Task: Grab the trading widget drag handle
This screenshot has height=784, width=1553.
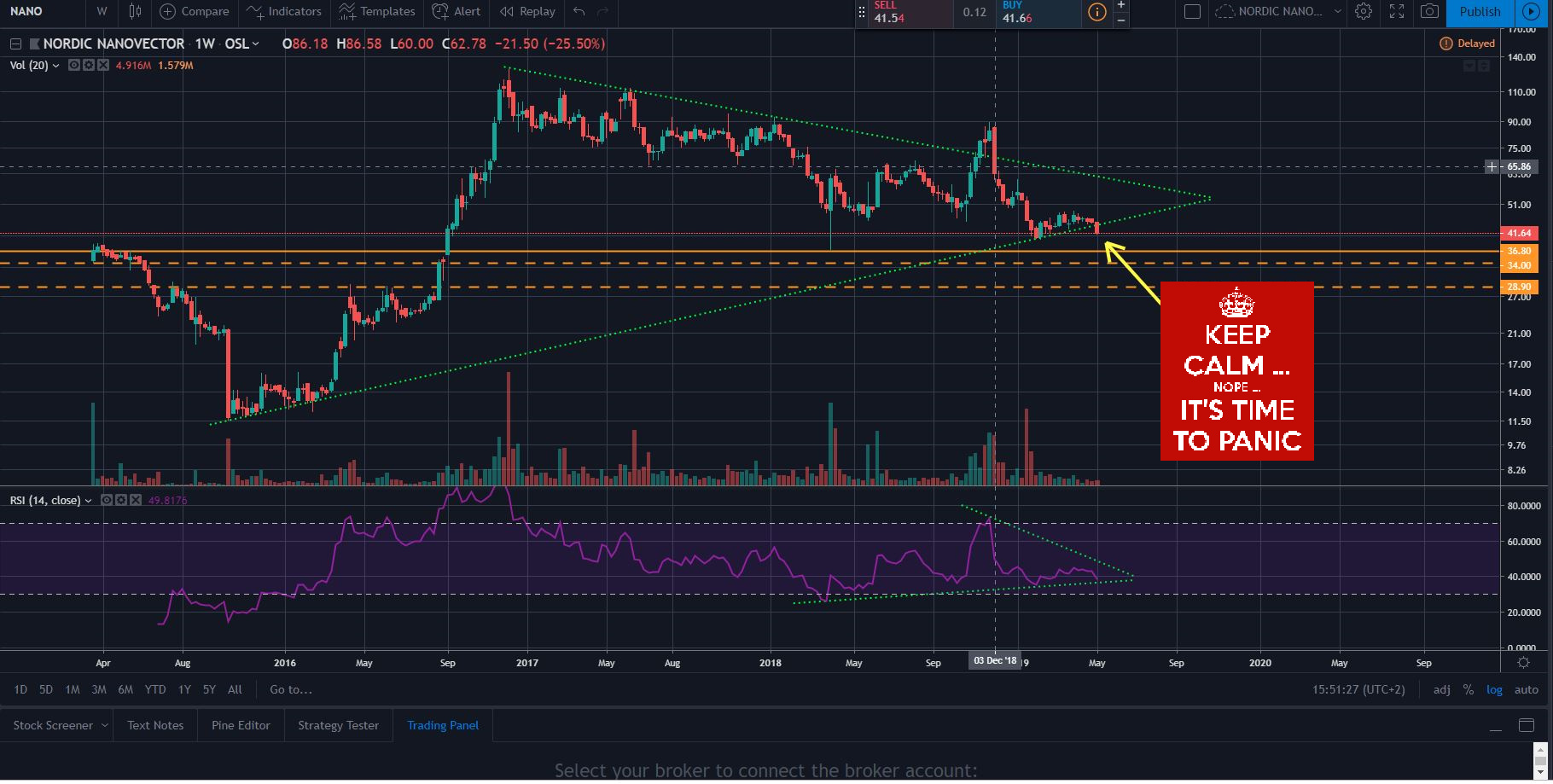Action: tap(862, 12)
